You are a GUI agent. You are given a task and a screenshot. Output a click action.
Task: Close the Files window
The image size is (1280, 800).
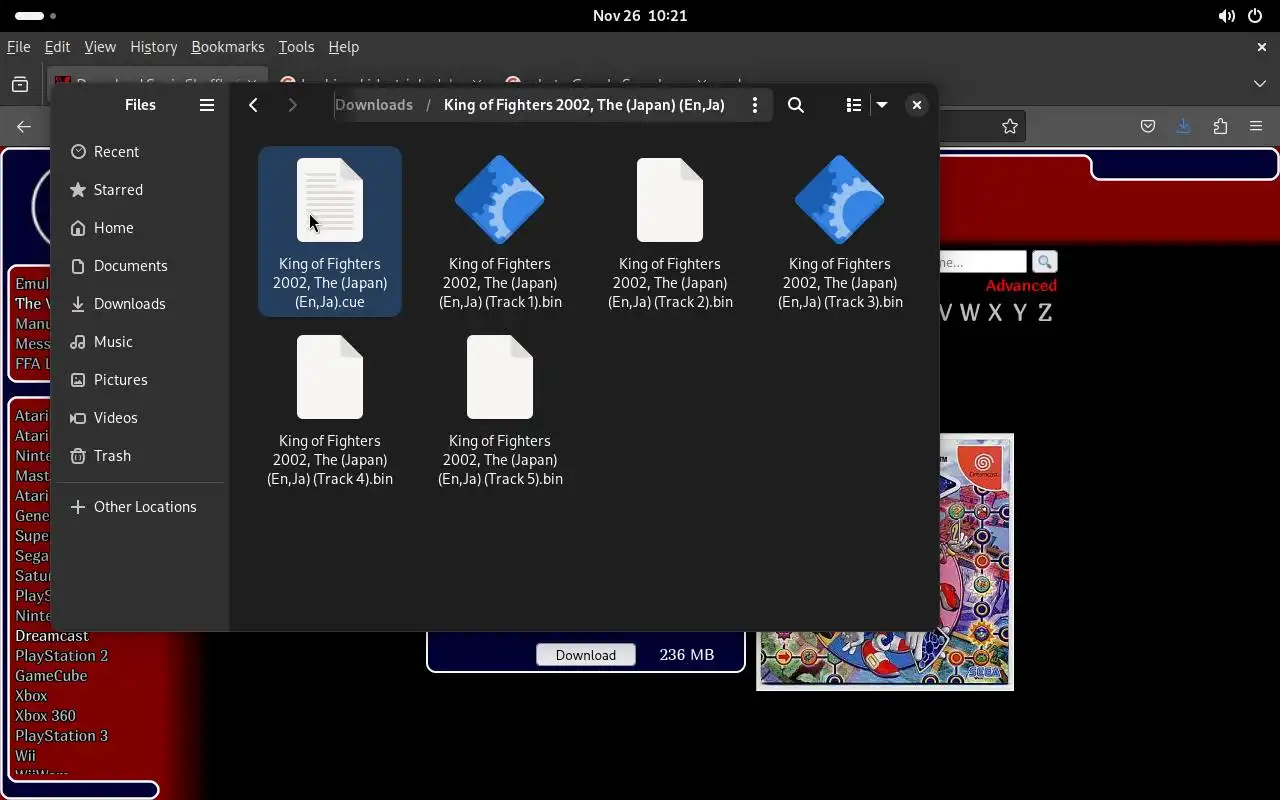click(916, 105)
